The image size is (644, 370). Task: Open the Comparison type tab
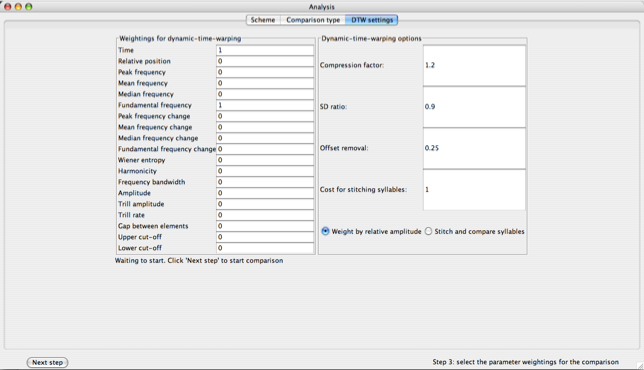point(313,20)
